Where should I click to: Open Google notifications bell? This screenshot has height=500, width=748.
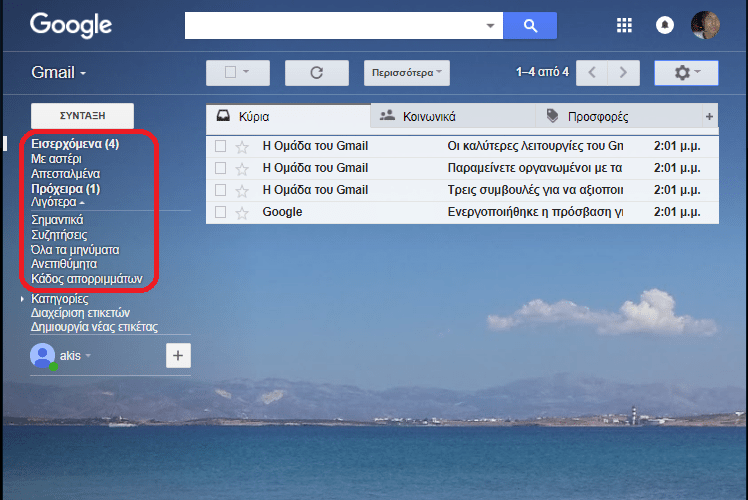tap(665, 25)
